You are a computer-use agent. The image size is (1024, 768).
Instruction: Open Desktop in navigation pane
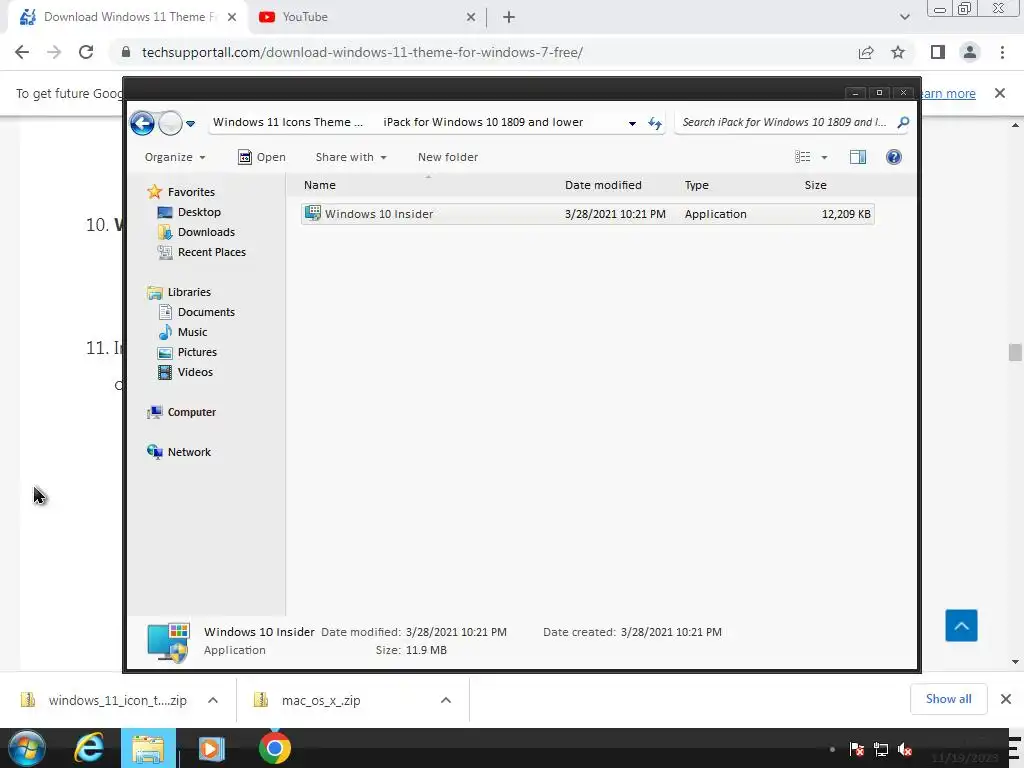click(199, 212)
